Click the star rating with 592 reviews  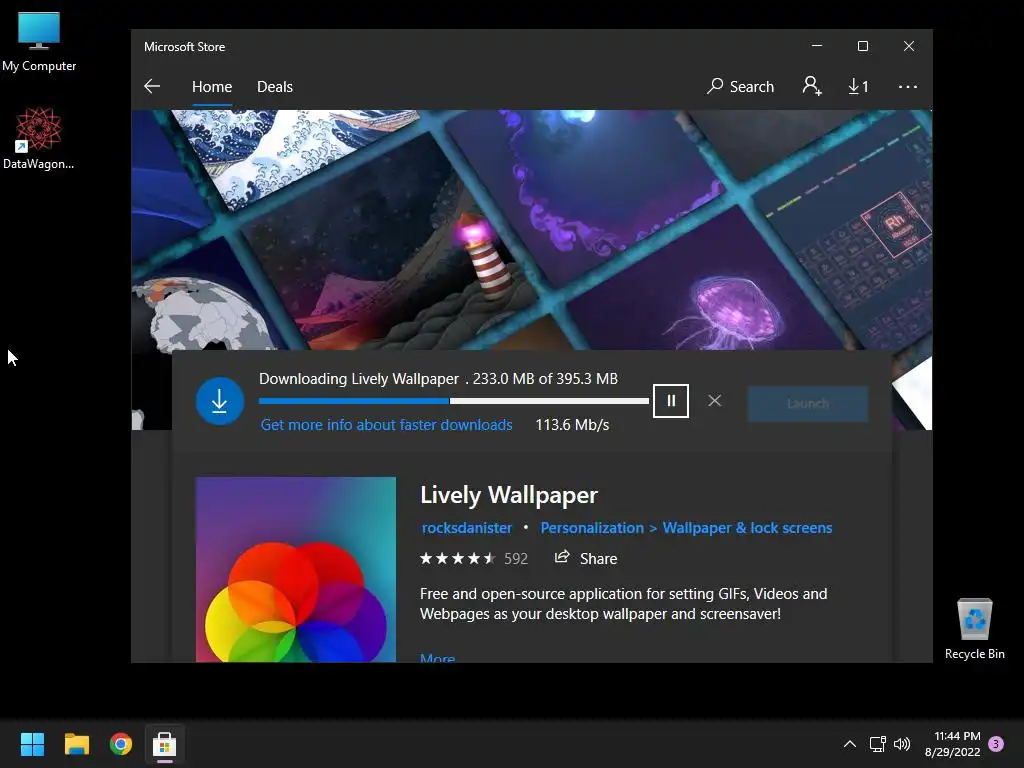[x=473, y=558]
